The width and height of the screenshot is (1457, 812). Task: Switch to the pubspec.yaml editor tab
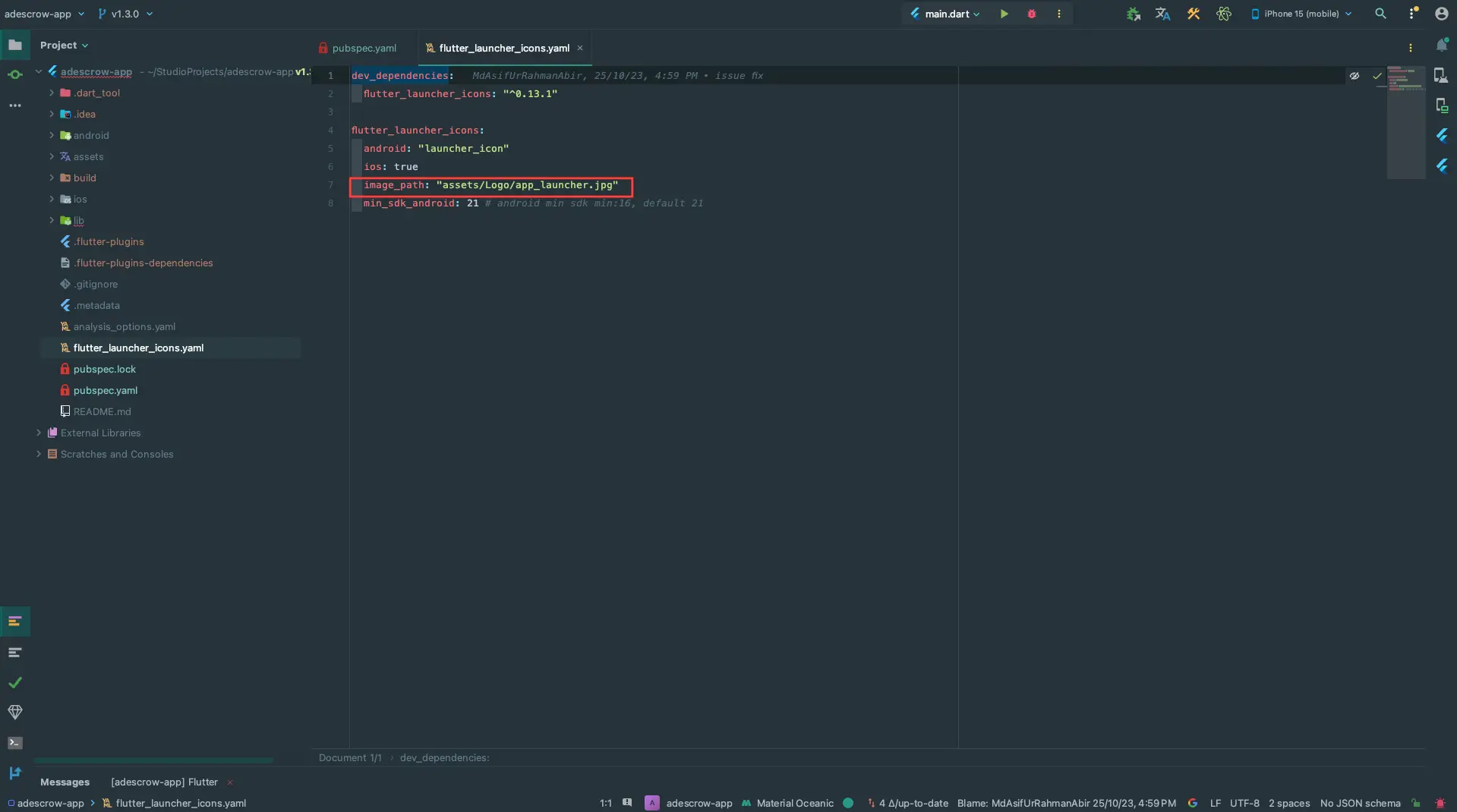(358, 48)
